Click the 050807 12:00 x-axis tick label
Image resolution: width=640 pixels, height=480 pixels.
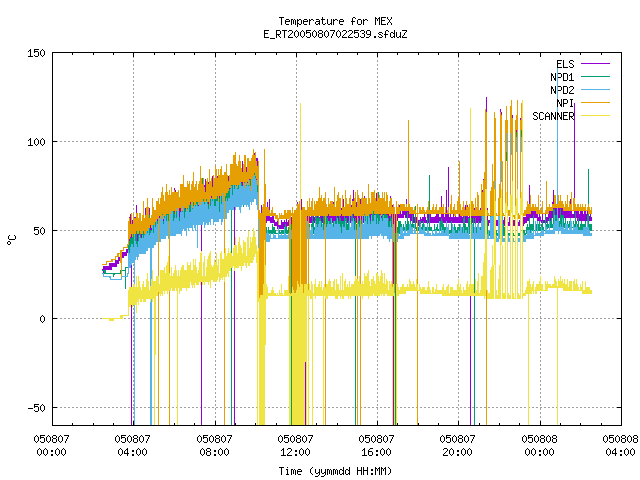[295, 446]
